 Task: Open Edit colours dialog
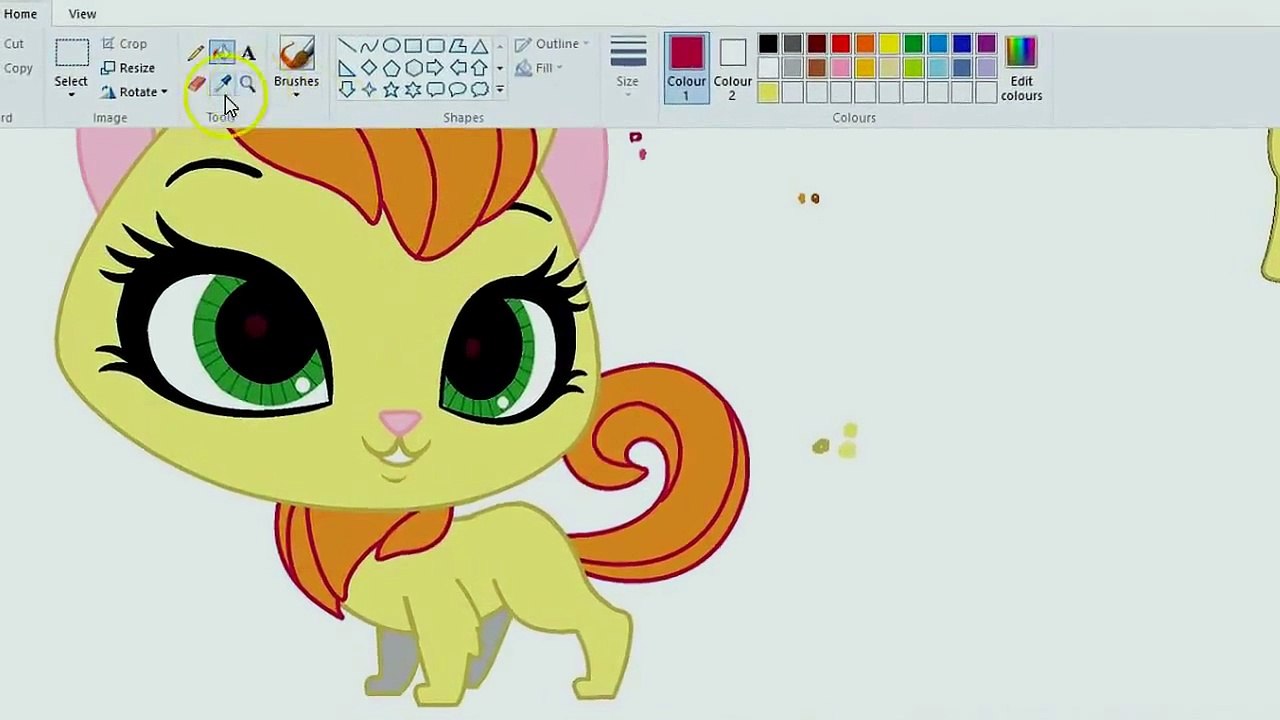coord(1021,68)
